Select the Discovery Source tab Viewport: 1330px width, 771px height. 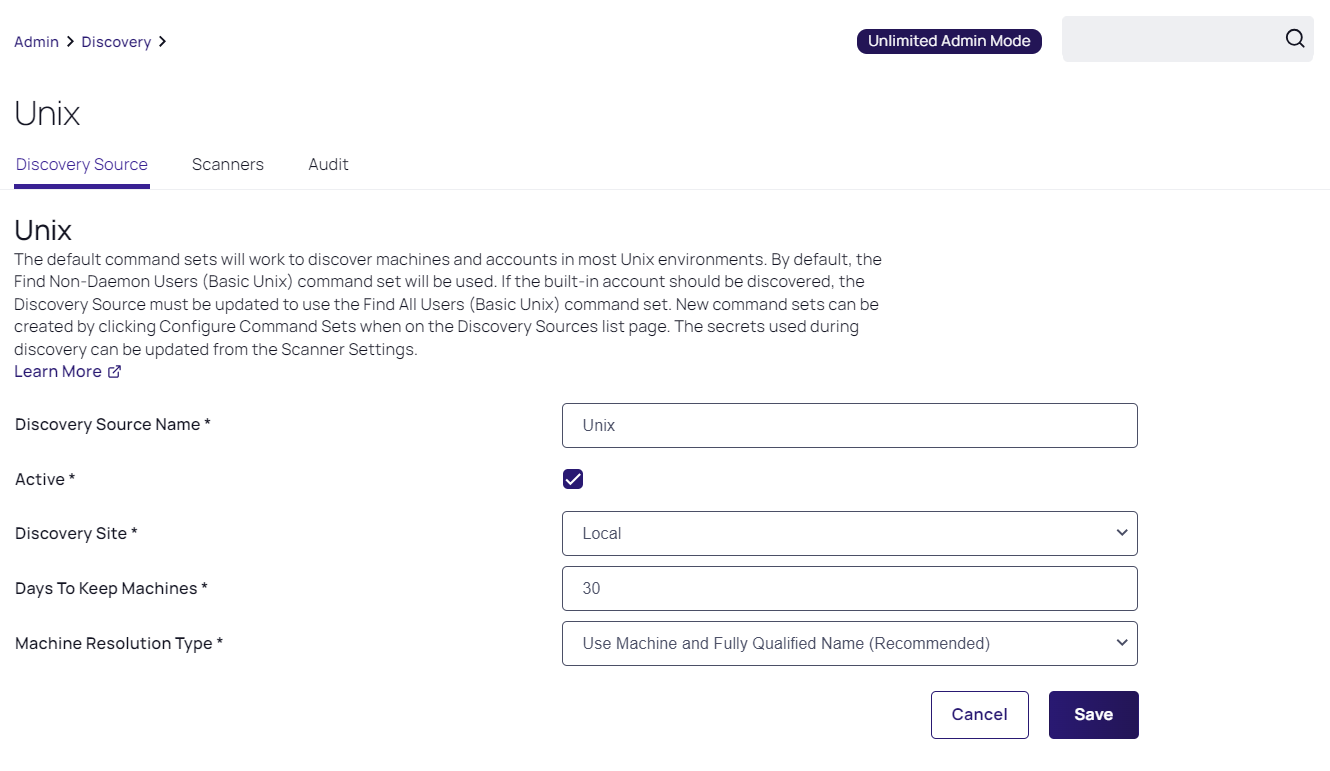[x=82, y=165]
